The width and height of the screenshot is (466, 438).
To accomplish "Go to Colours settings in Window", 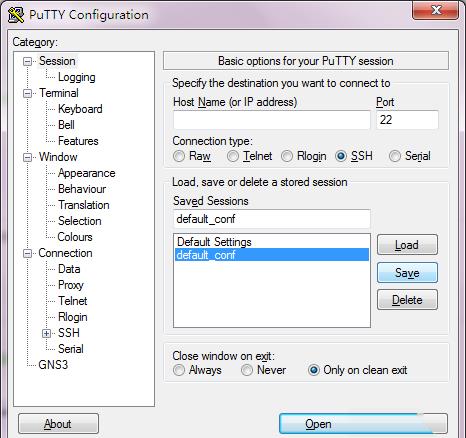I will coord(75,237).
